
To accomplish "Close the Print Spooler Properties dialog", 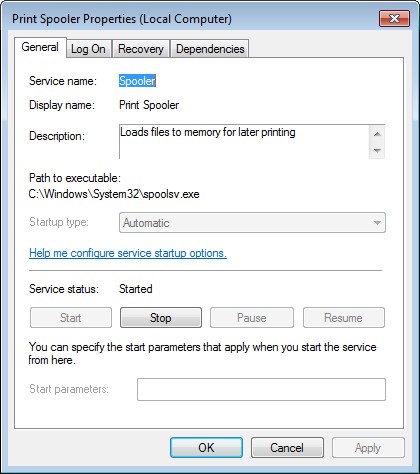I will 394,18.
